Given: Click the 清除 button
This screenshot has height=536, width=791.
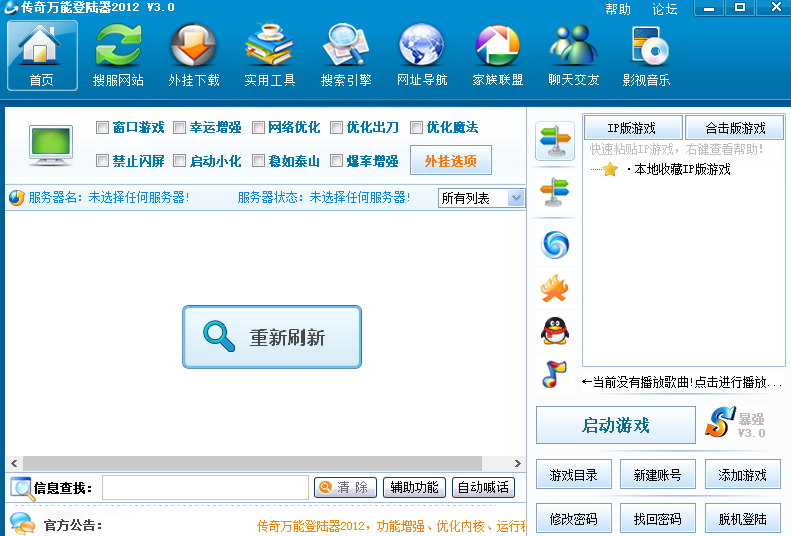Looking at the screenshot, I should point(346,488).
